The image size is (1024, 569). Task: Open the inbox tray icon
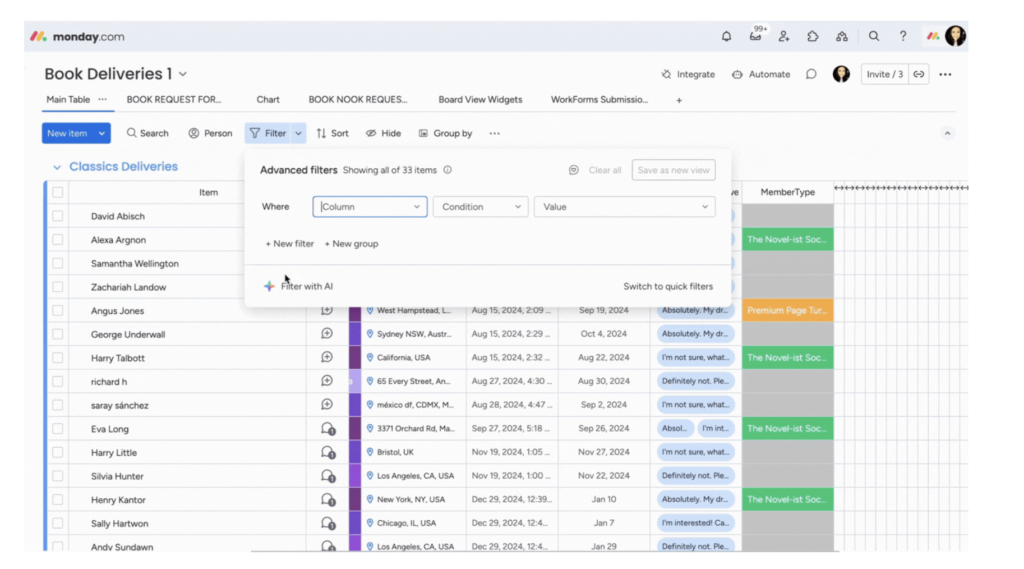pyautogui.click(x=755, y=37)
